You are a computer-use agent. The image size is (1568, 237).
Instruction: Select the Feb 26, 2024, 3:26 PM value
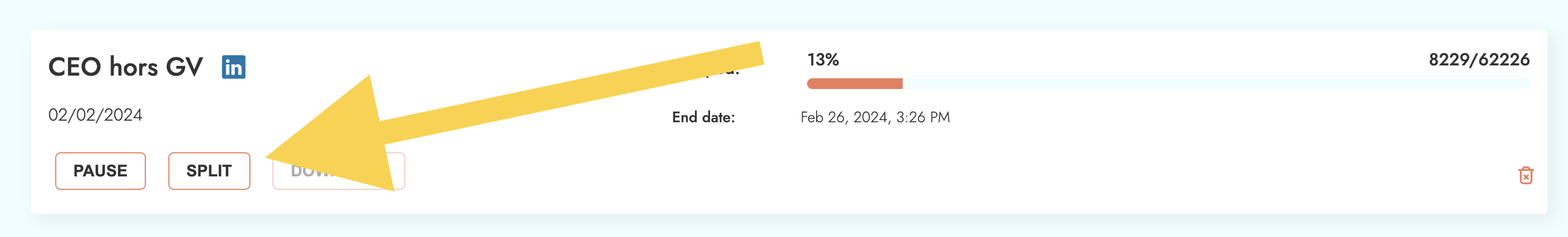[x=875, y=117]
